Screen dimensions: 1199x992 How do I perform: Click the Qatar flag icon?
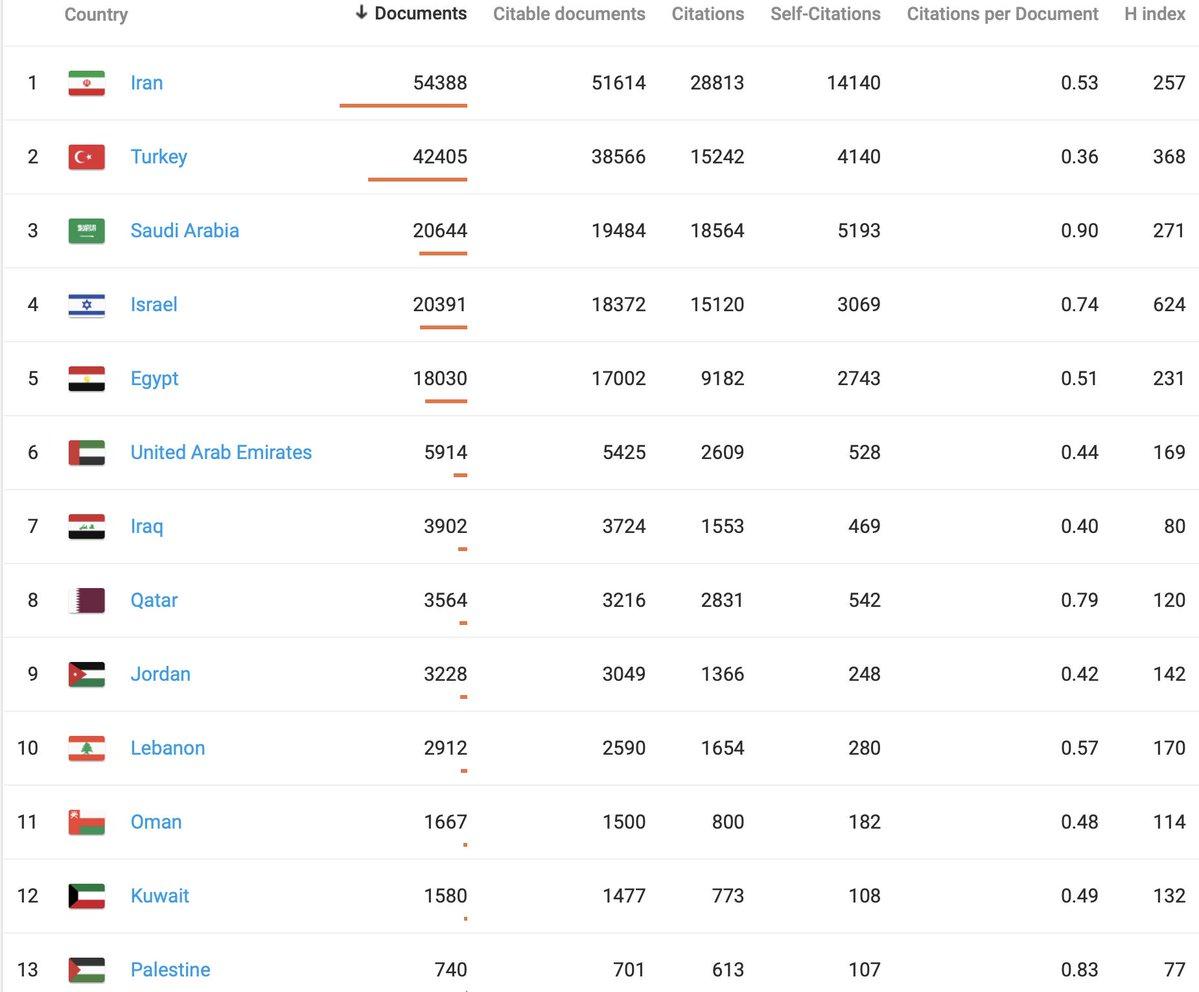(x=86, y=601)
